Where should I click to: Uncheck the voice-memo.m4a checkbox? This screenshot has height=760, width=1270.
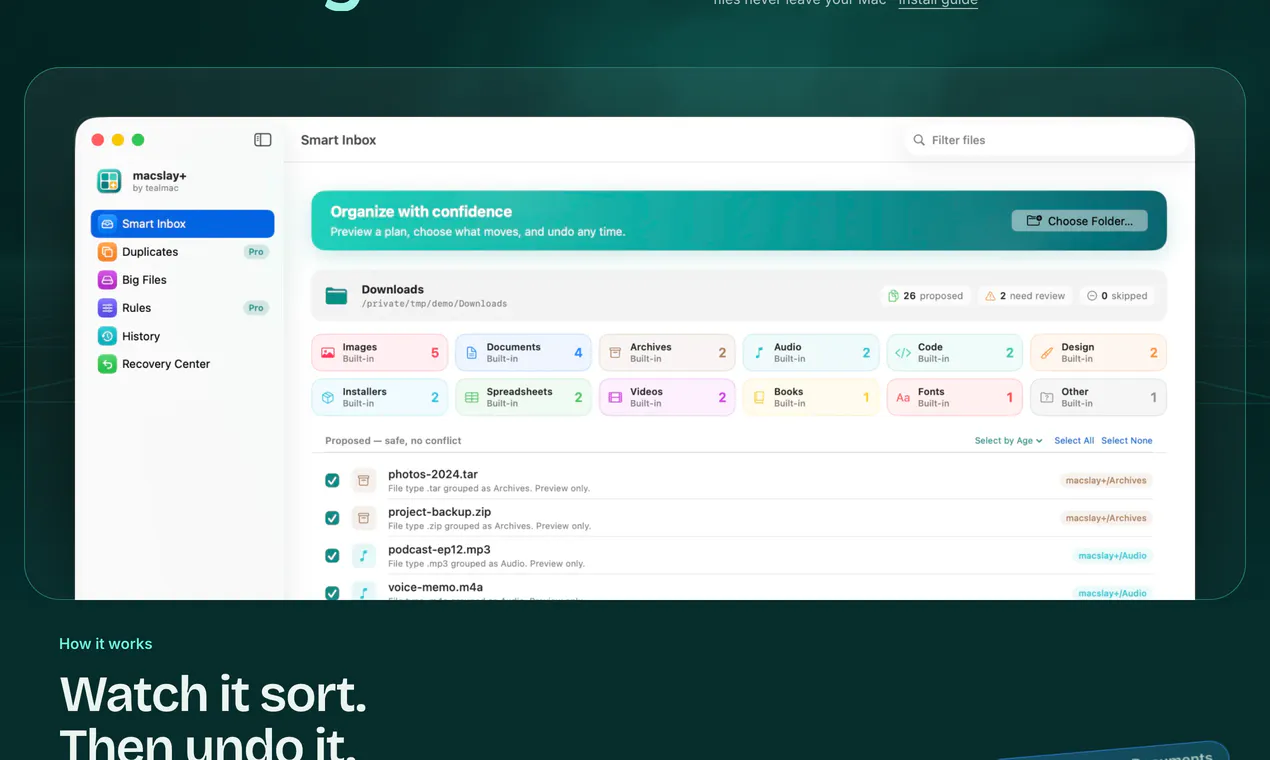[x=332, y=593]
